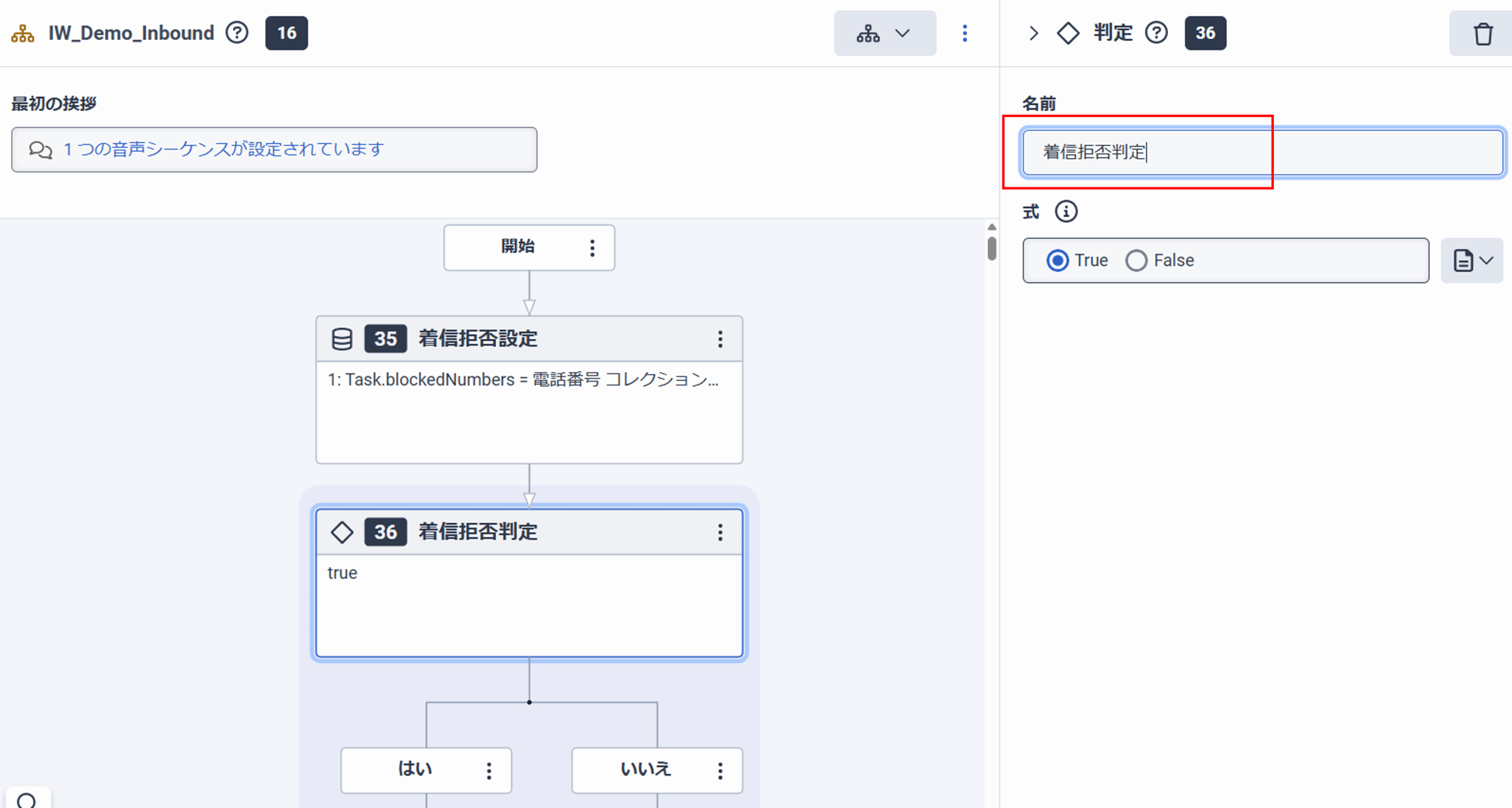Open the expression mode document dropdown
This screenshot has width=1512, height=808.
click(1472, 261)
